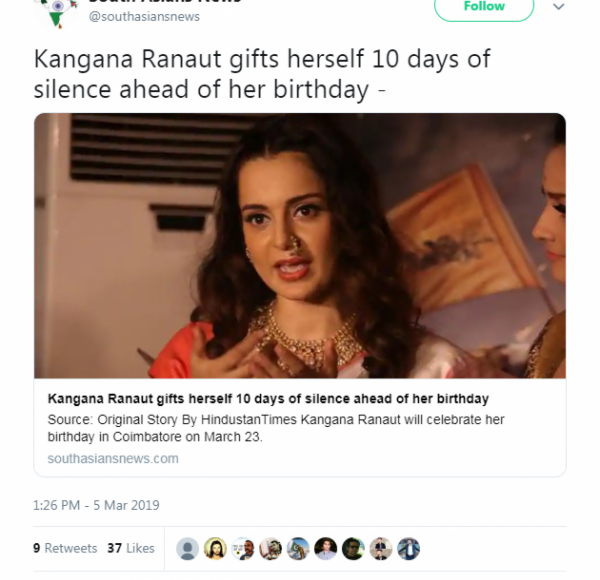Open the fifth liker avatar
The image size is (600, 580).
298,548
